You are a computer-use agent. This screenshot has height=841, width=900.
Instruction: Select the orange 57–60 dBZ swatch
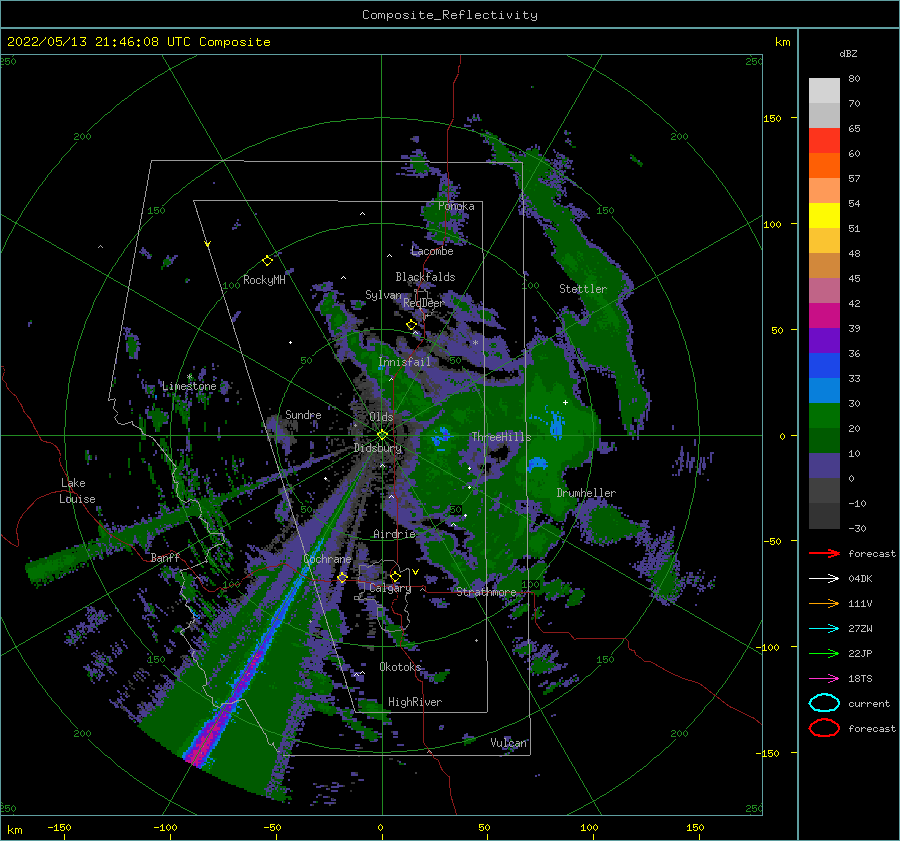click(x=824, y=166)
